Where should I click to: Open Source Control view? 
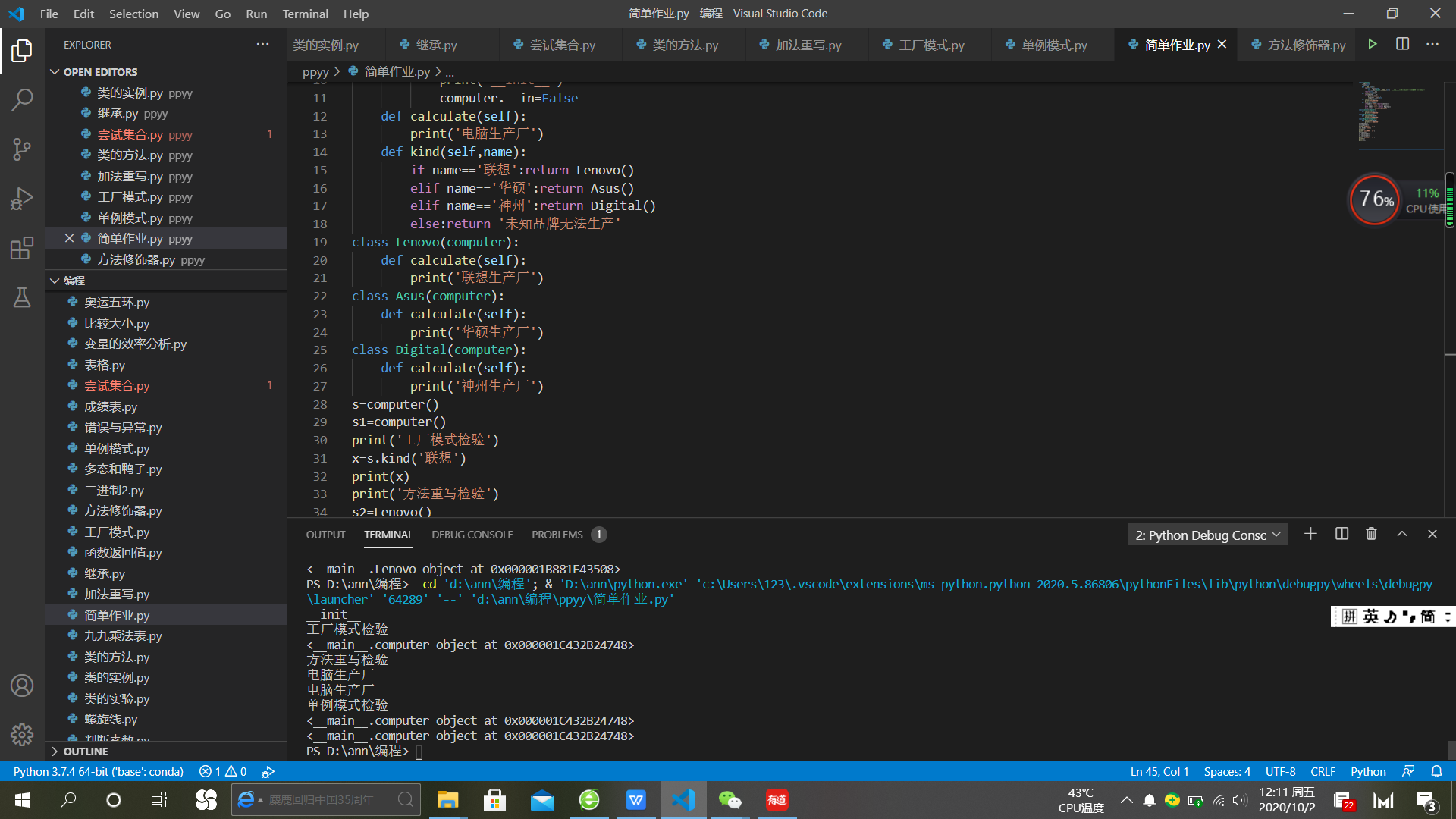click(x=22, y=149)
